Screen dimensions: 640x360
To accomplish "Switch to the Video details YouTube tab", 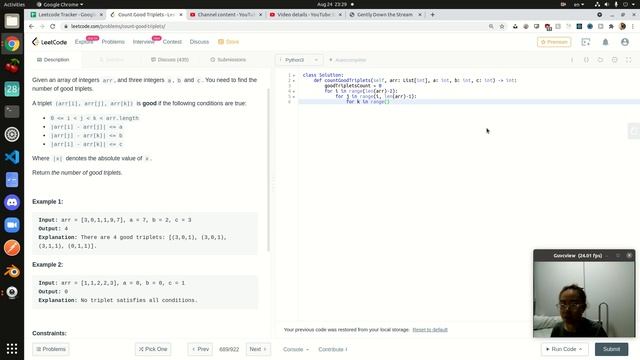I will 306,15.
